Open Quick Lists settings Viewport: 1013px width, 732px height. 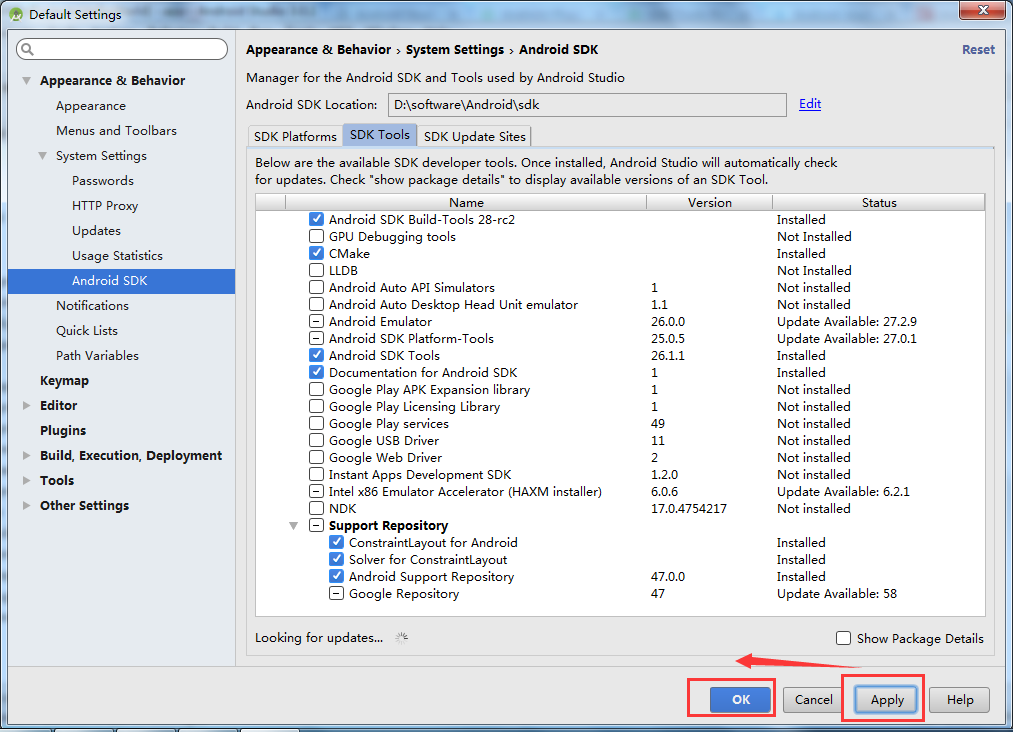(87, 331)
